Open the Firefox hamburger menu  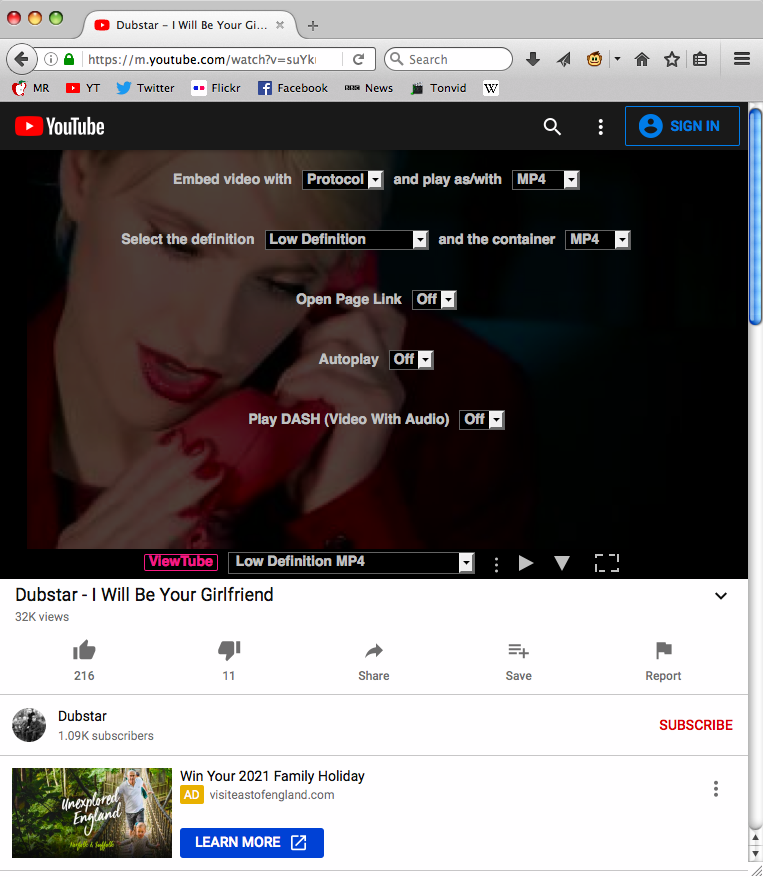click(x=742, y=58)
